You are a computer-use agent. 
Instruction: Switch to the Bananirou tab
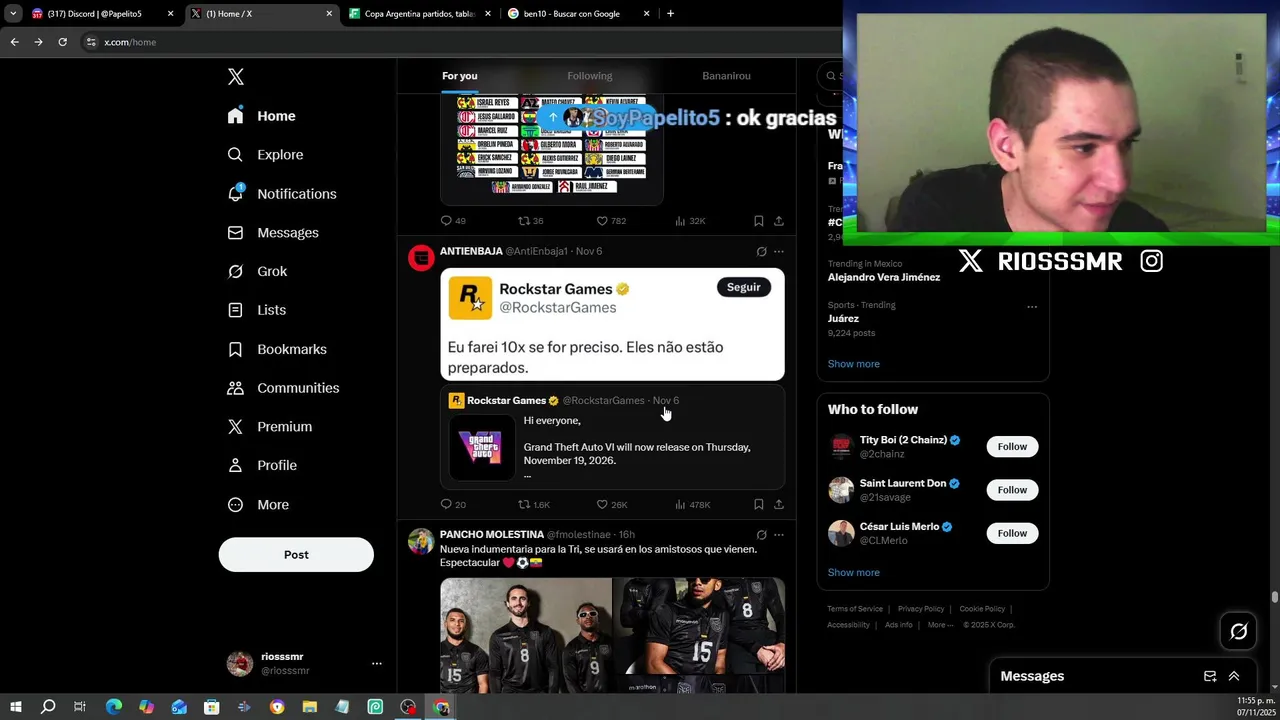point(726,76)
